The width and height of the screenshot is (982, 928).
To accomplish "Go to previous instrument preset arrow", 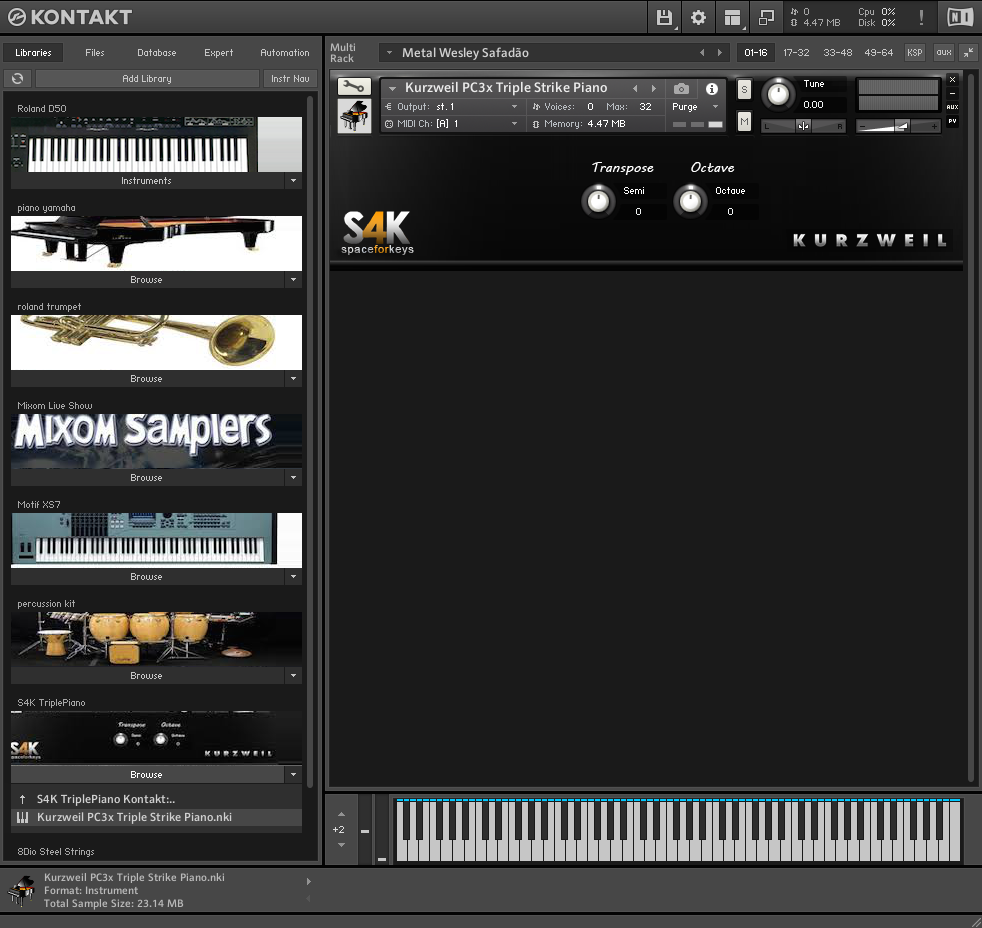I will [x=635, y=89].
